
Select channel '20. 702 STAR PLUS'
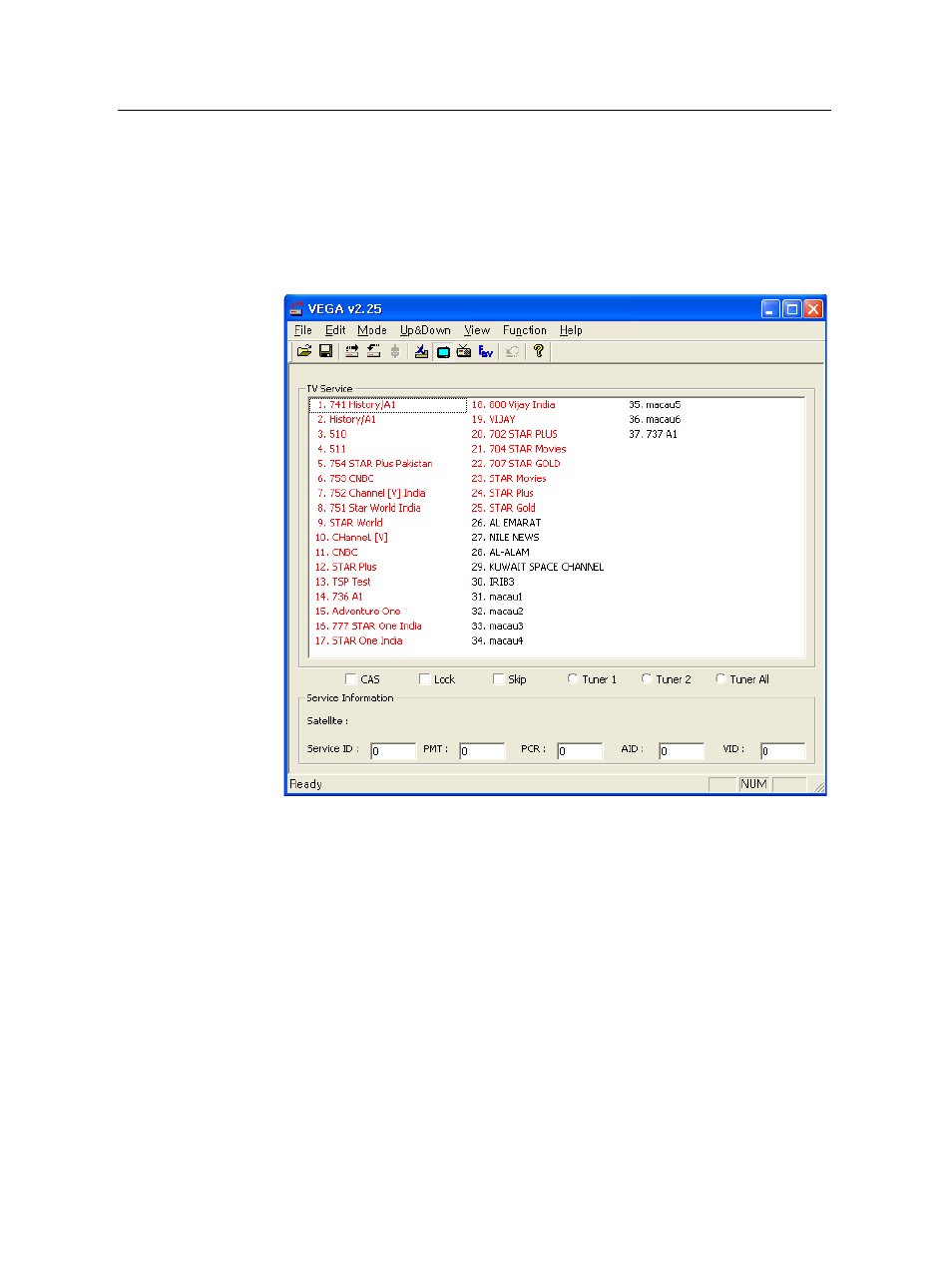click(515, 435)
